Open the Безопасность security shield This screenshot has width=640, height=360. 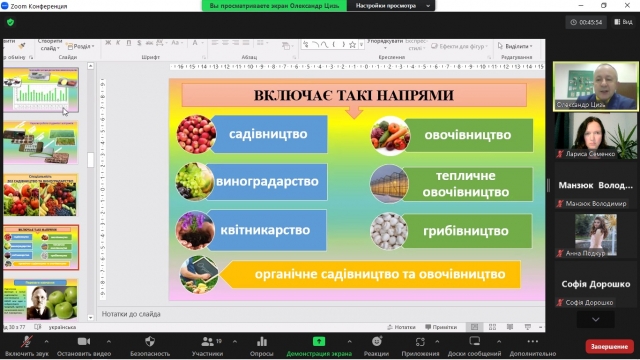point(150,346)
